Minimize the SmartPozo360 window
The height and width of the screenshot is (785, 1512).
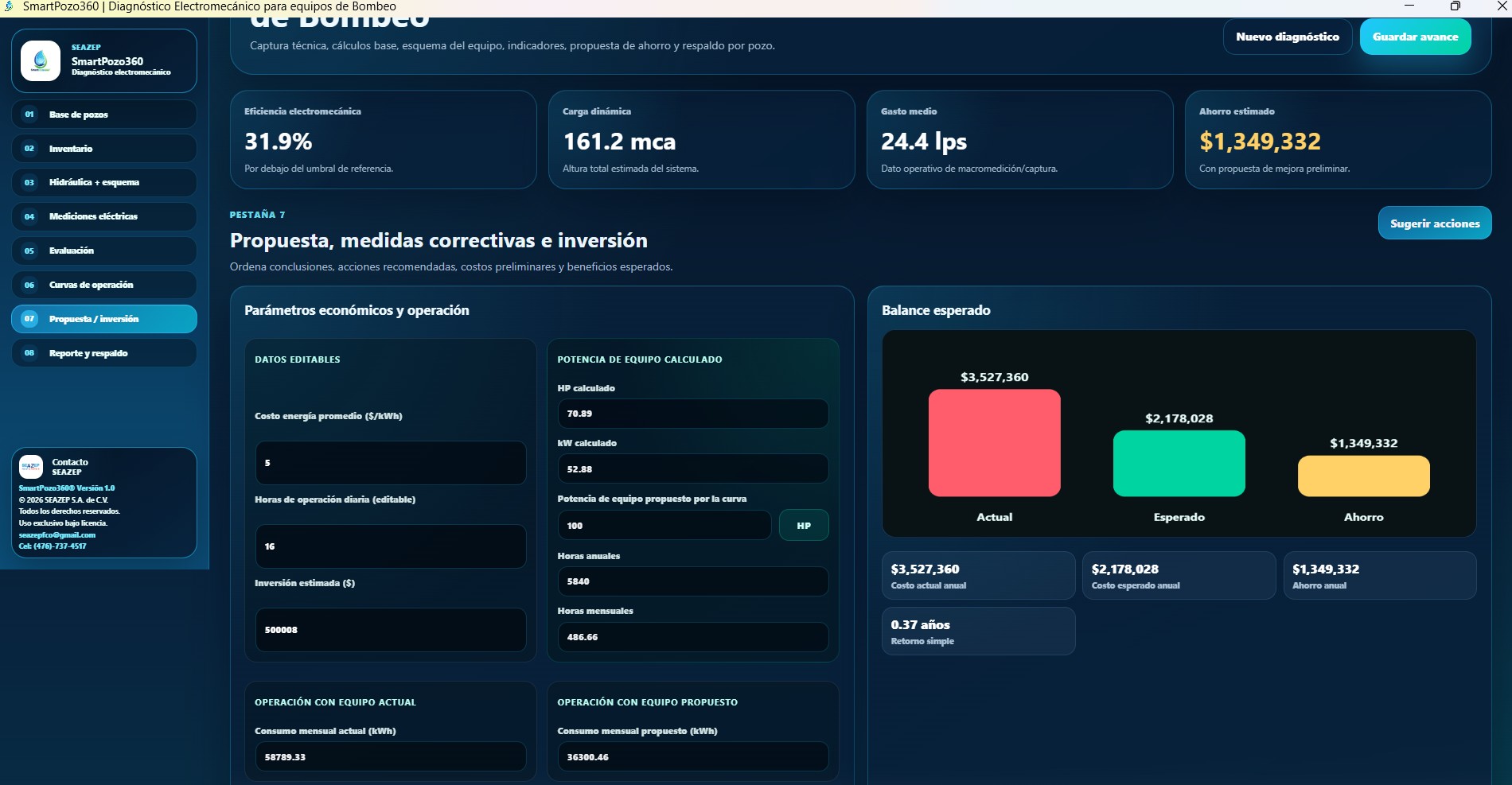1409,6
